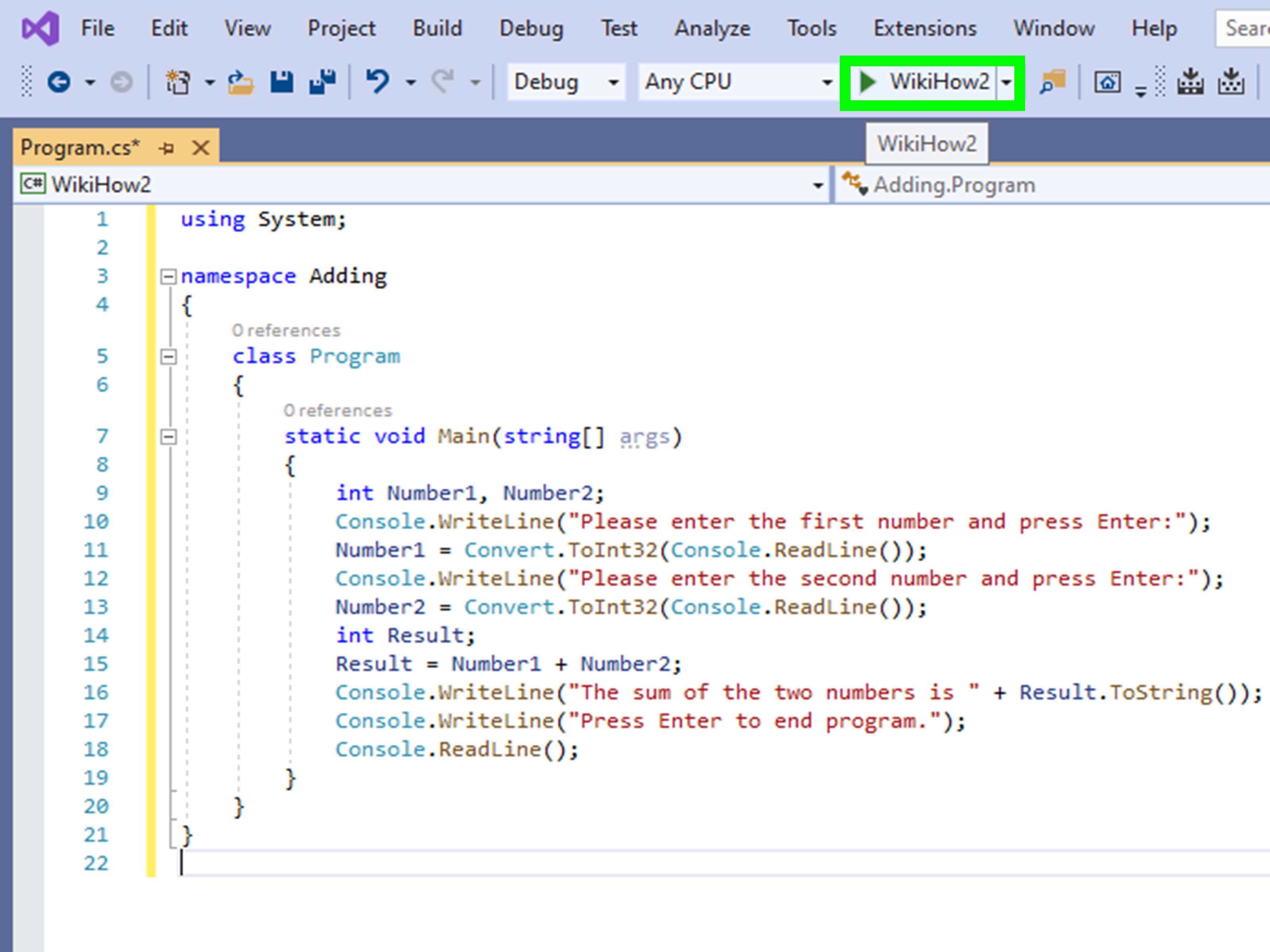This screenshot has width=1270, height=952.
Task: Open the Any CPU platform dropdown
Action: (738, 82)
